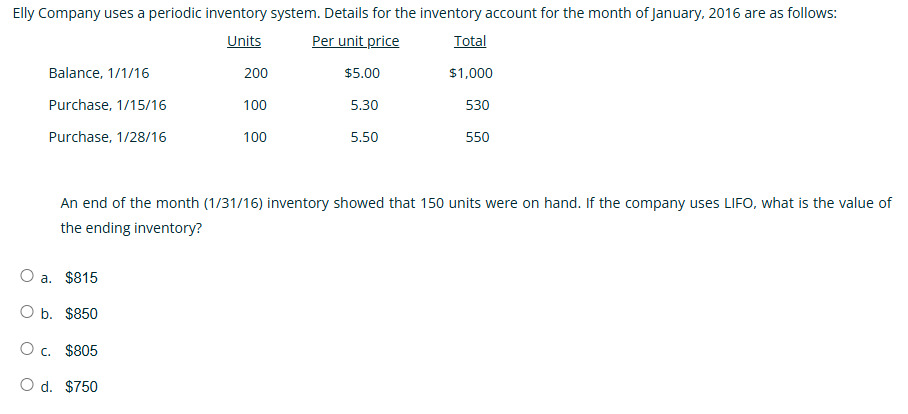Click the 'the ending inventory?' question text
Image resolution: width=908 pixels, height=414 pixels.
coord(131,229)
